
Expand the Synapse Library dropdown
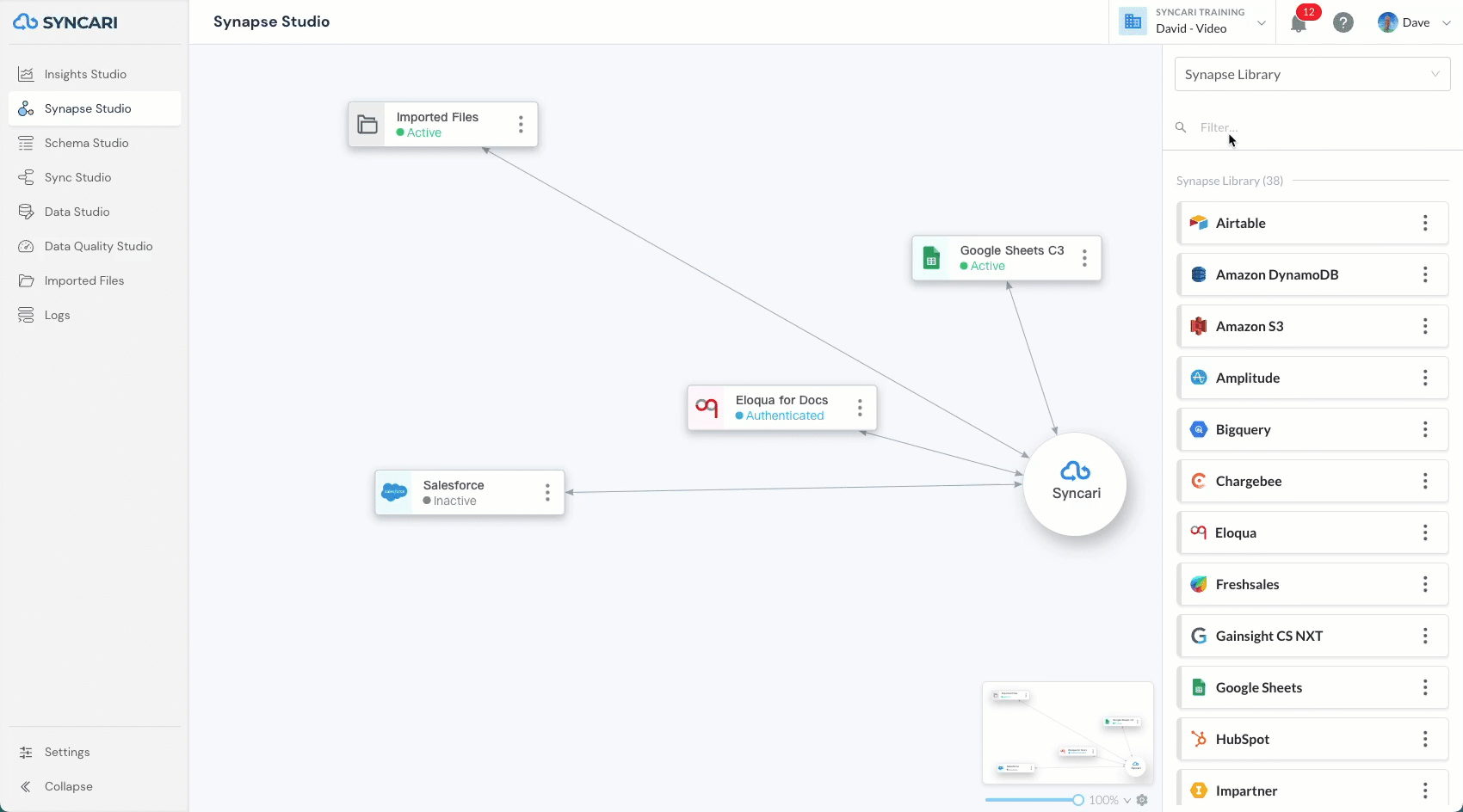1312,74
